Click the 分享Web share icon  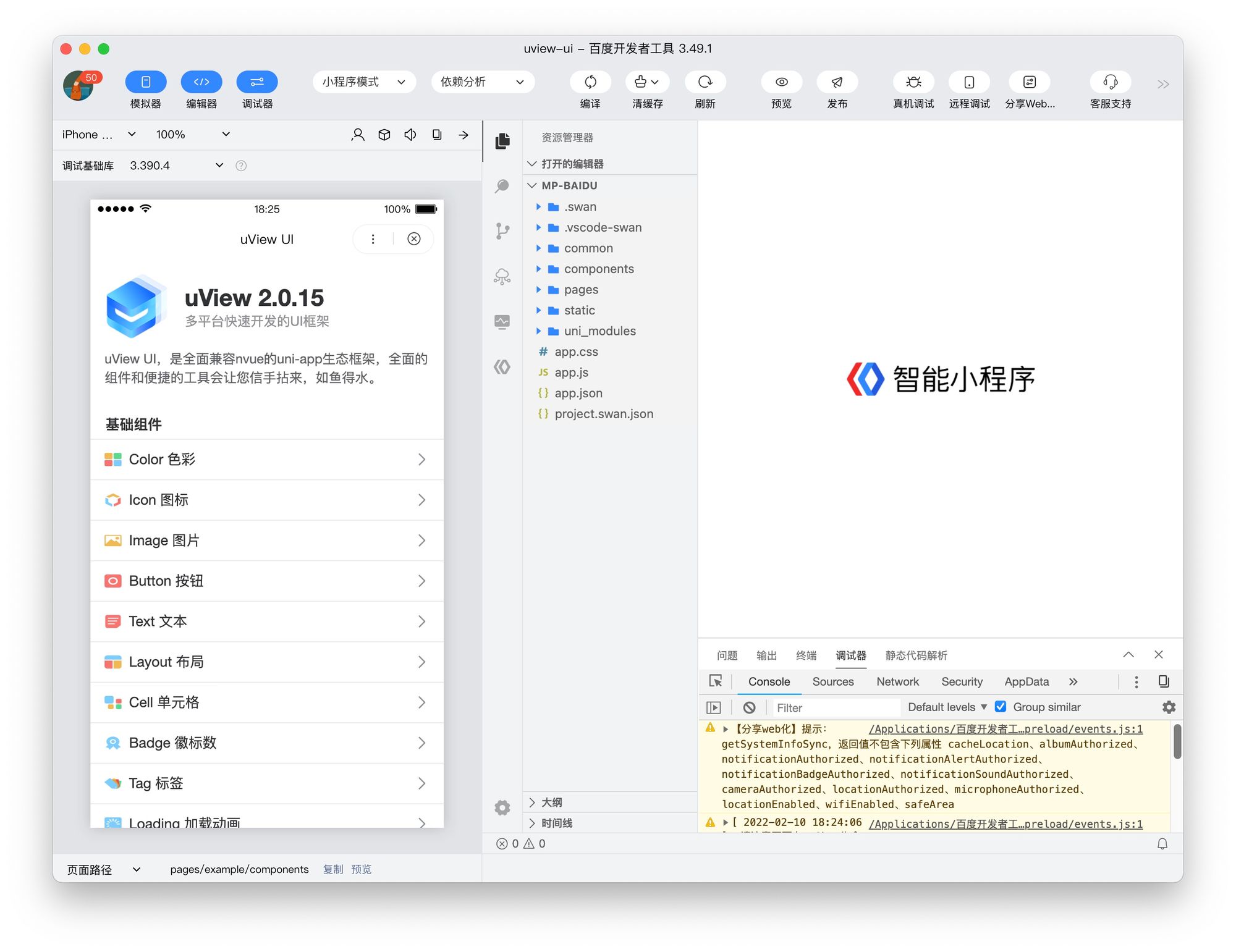click(1030, 82)
